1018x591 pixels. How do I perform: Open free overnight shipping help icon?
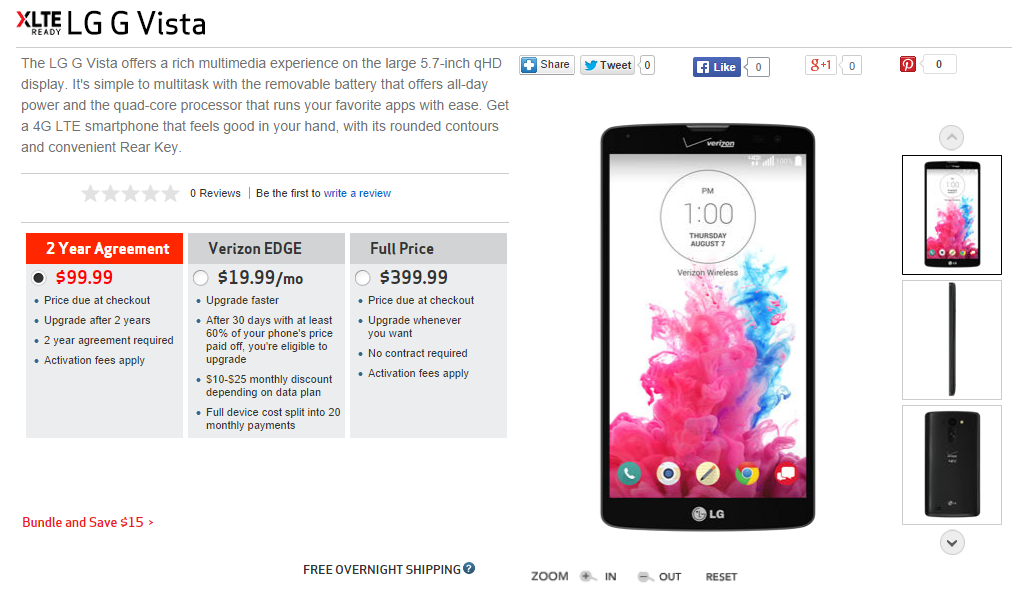[469, 568]
